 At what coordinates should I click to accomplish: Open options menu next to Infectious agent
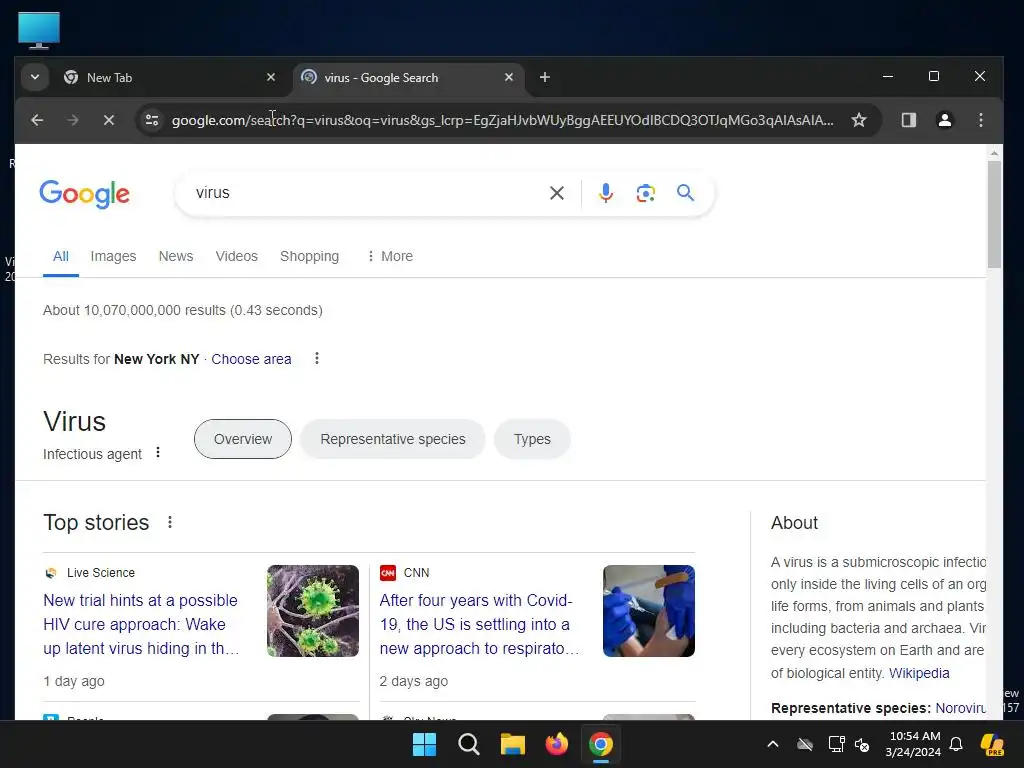click(157, 453)
